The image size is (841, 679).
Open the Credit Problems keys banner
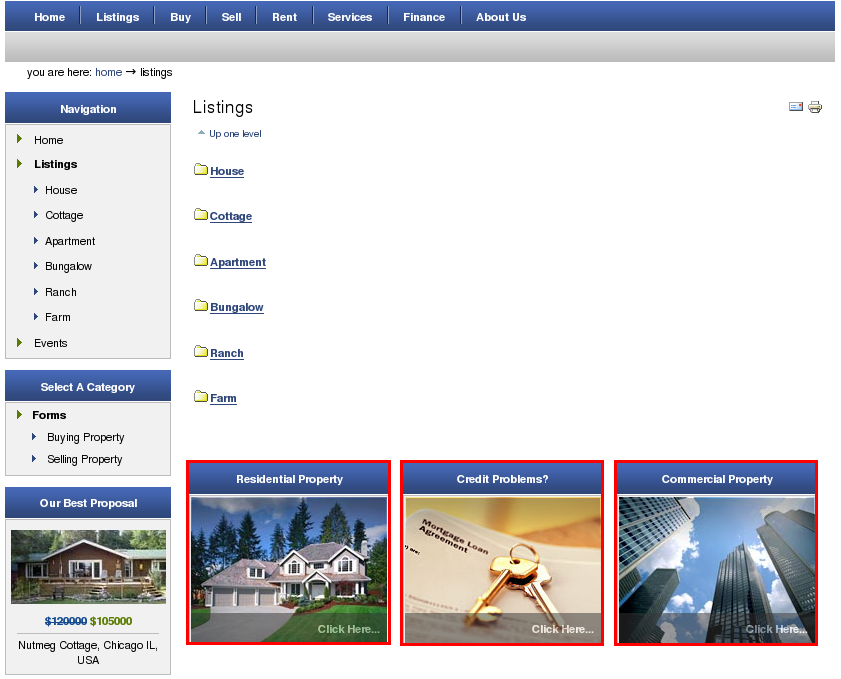(x=503, y=570)
